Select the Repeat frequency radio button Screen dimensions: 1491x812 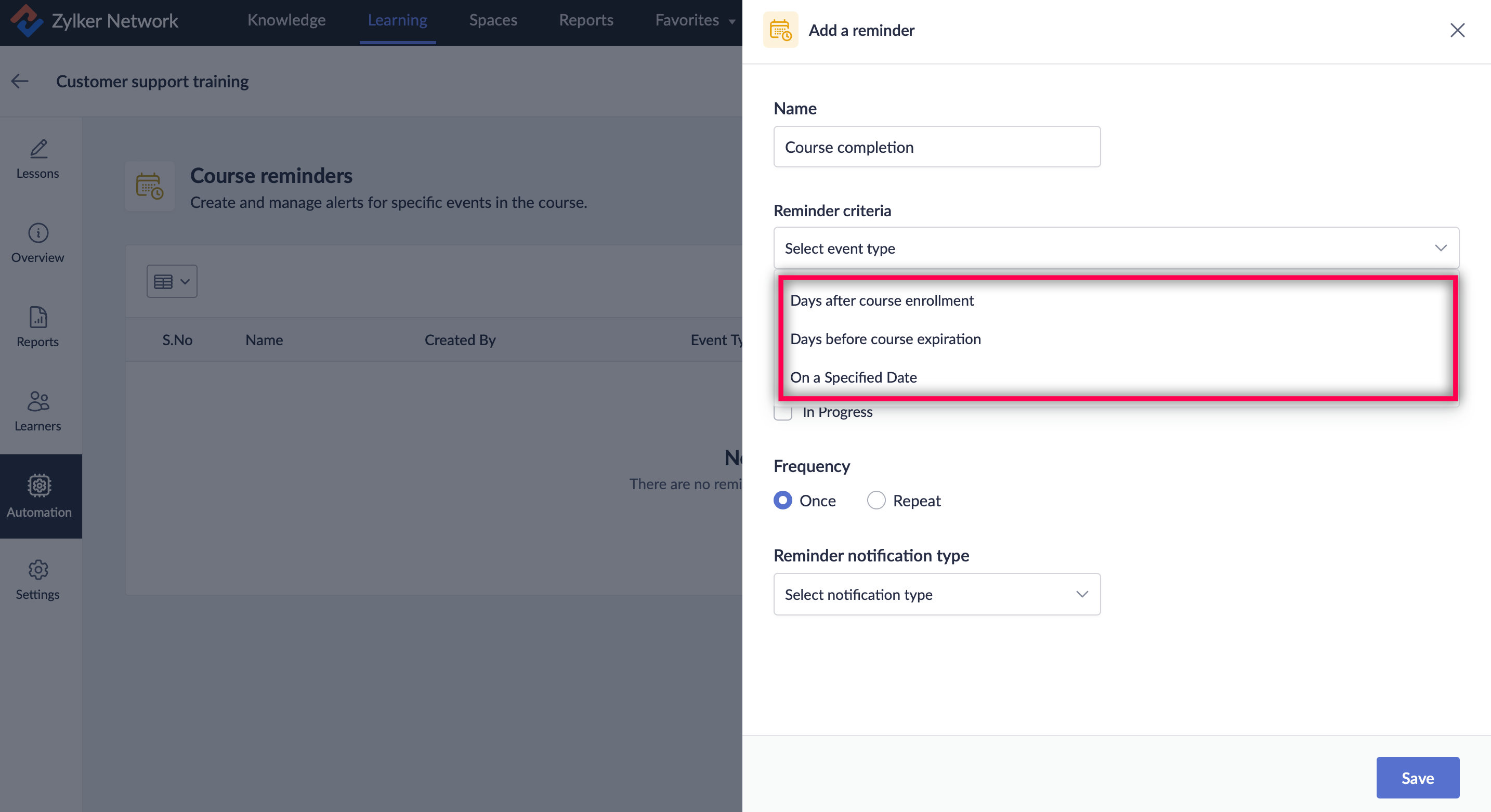pos(876,500)
